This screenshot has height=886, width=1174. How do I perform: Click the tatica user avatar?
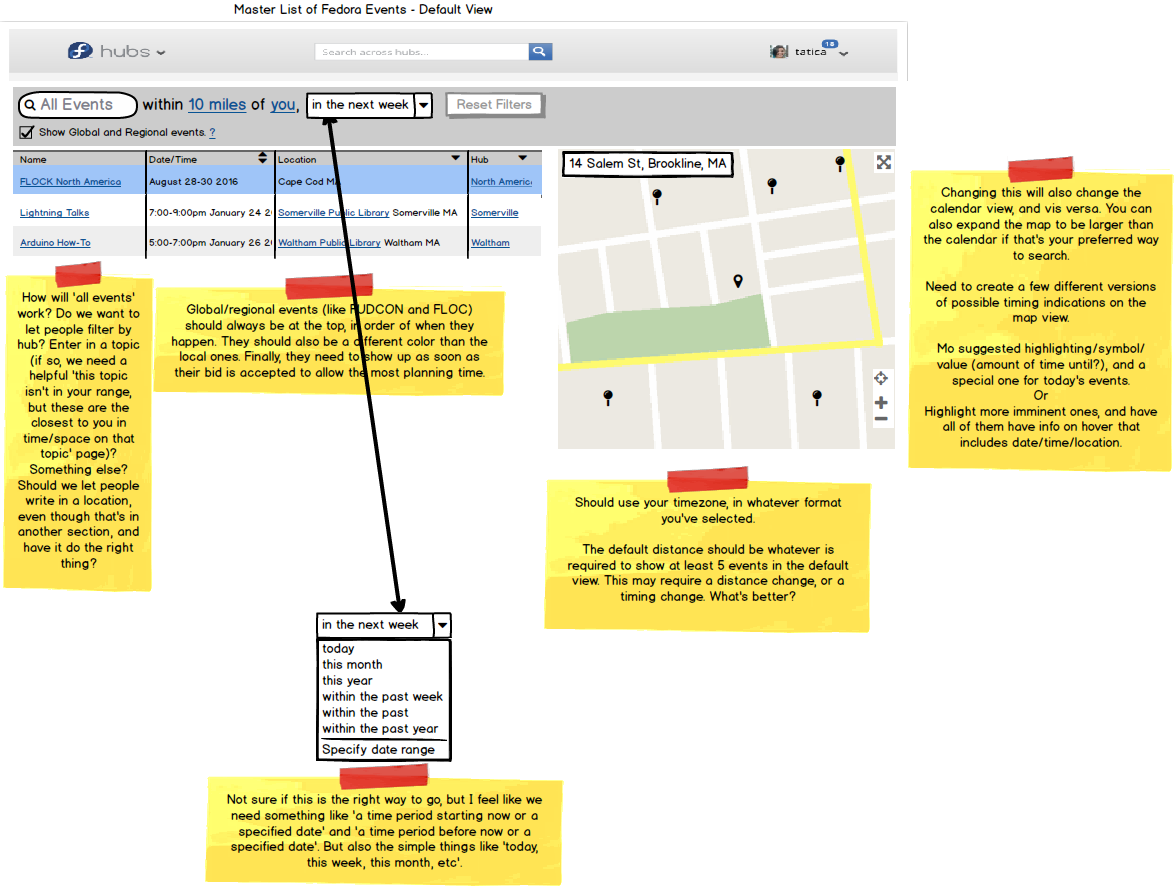coord(779,52)
